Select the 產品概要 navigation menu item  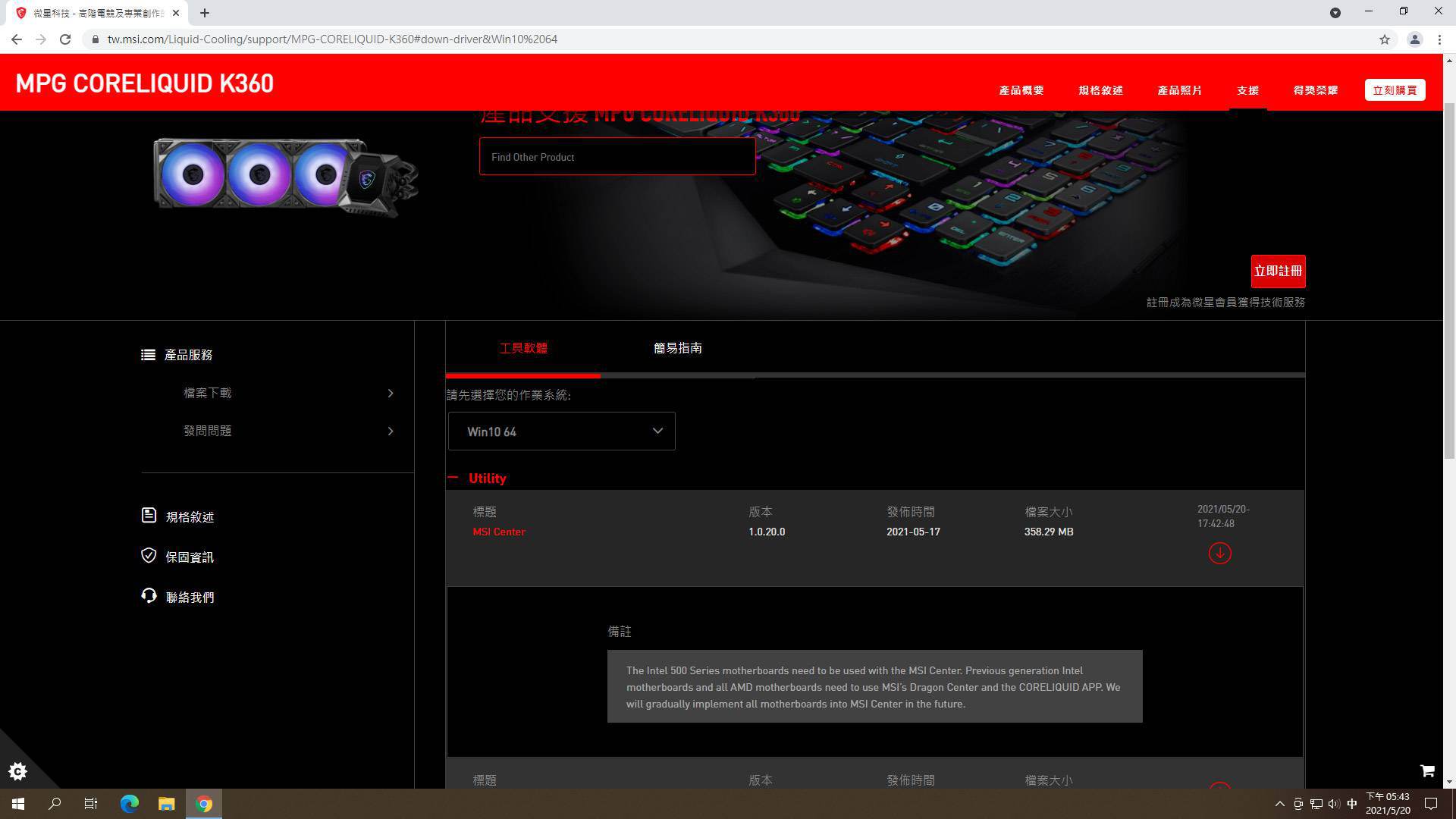pos(1021,90)
